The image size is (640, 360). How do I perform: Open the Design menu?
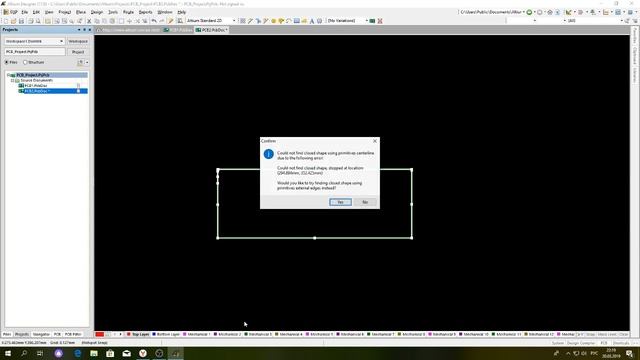(x=97, y=12)
